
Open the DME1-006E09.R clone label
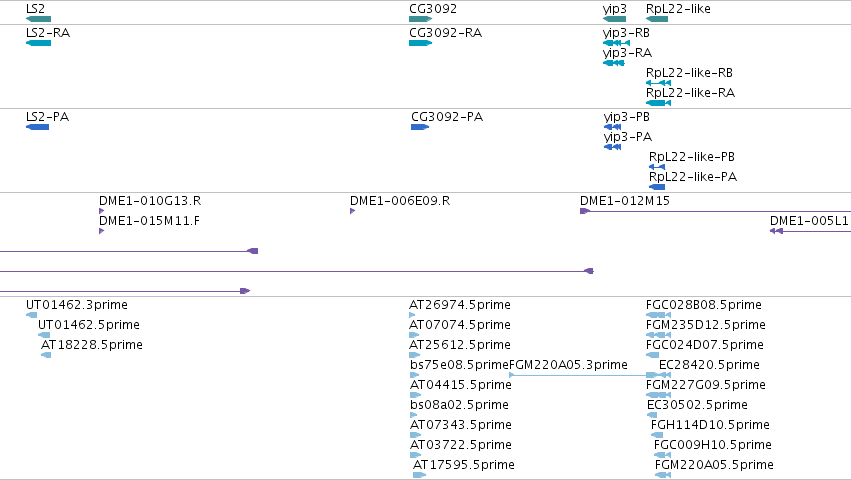tap(400, 201)
